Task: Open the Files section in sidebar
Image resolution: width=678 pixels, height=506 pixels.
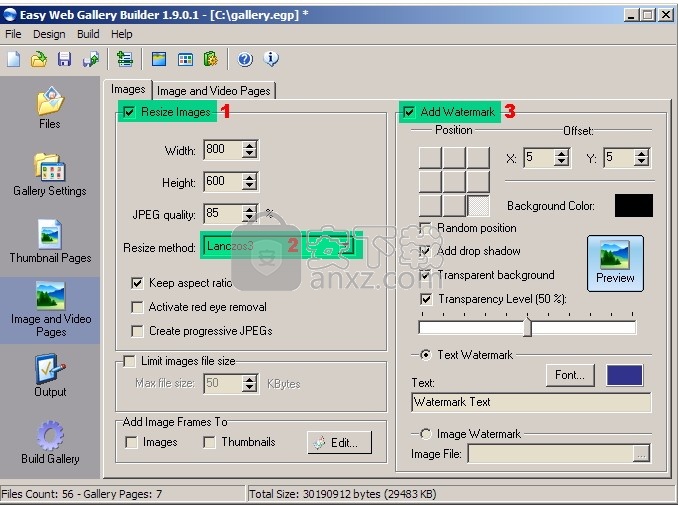Action: 50,108
